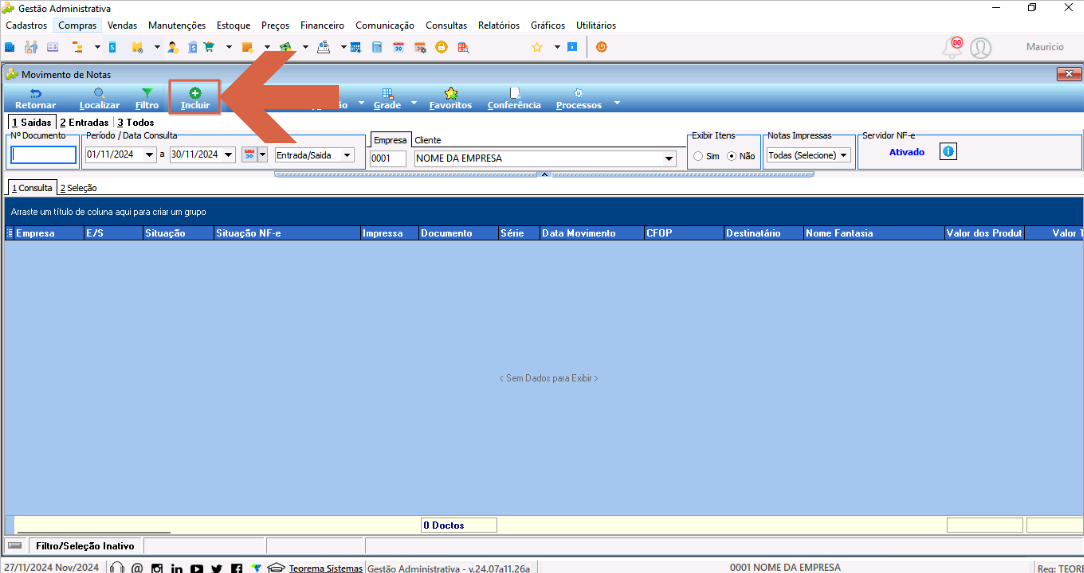Switch to the 2 Seleção tab

pyautogui.click(x=78, y=188)
